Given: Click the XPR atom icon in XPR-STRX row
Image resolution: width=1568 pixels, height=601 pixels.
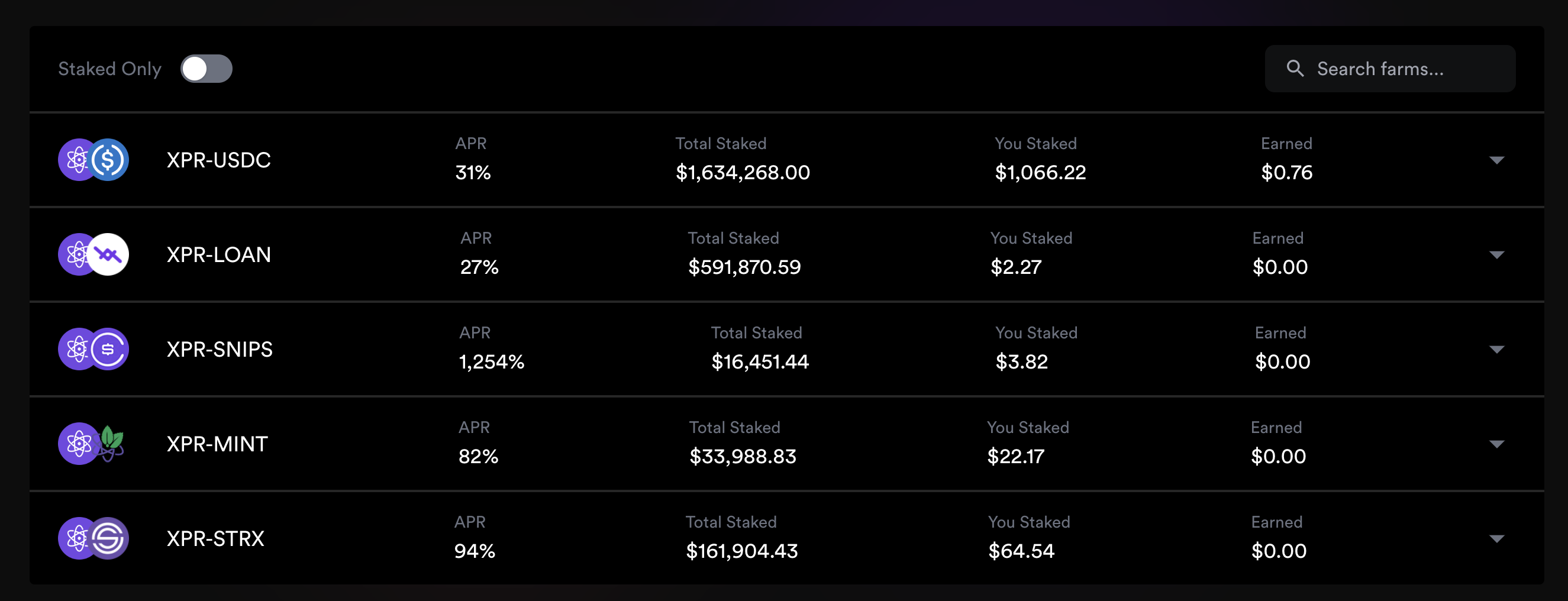Looking at the screenshot, I should (76, 538).
